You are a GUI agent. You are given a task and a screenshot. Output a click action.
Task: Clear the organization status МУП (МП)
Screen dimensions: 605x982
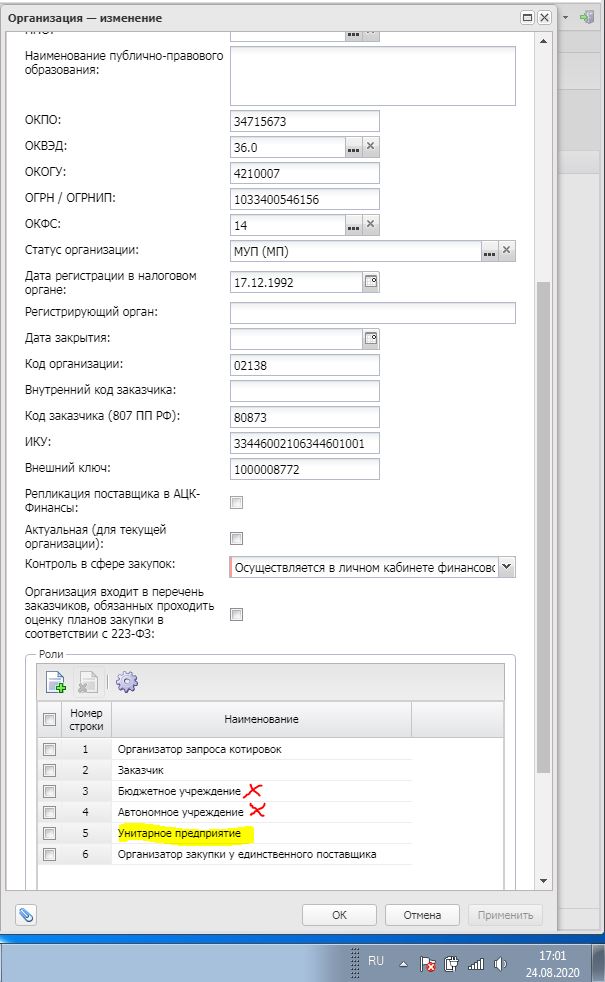pyautogui.click(x=506, y=251)
